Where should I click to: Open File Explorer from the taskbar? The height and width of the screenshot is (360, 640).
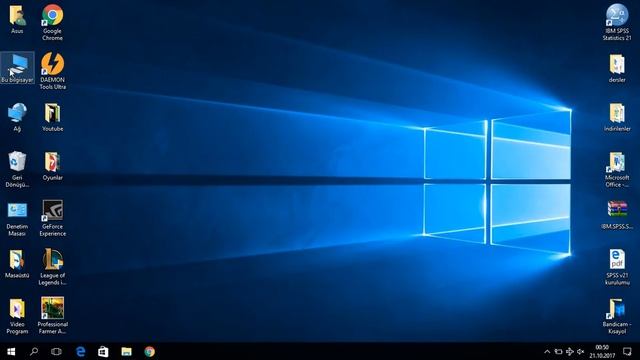[126, 351]
